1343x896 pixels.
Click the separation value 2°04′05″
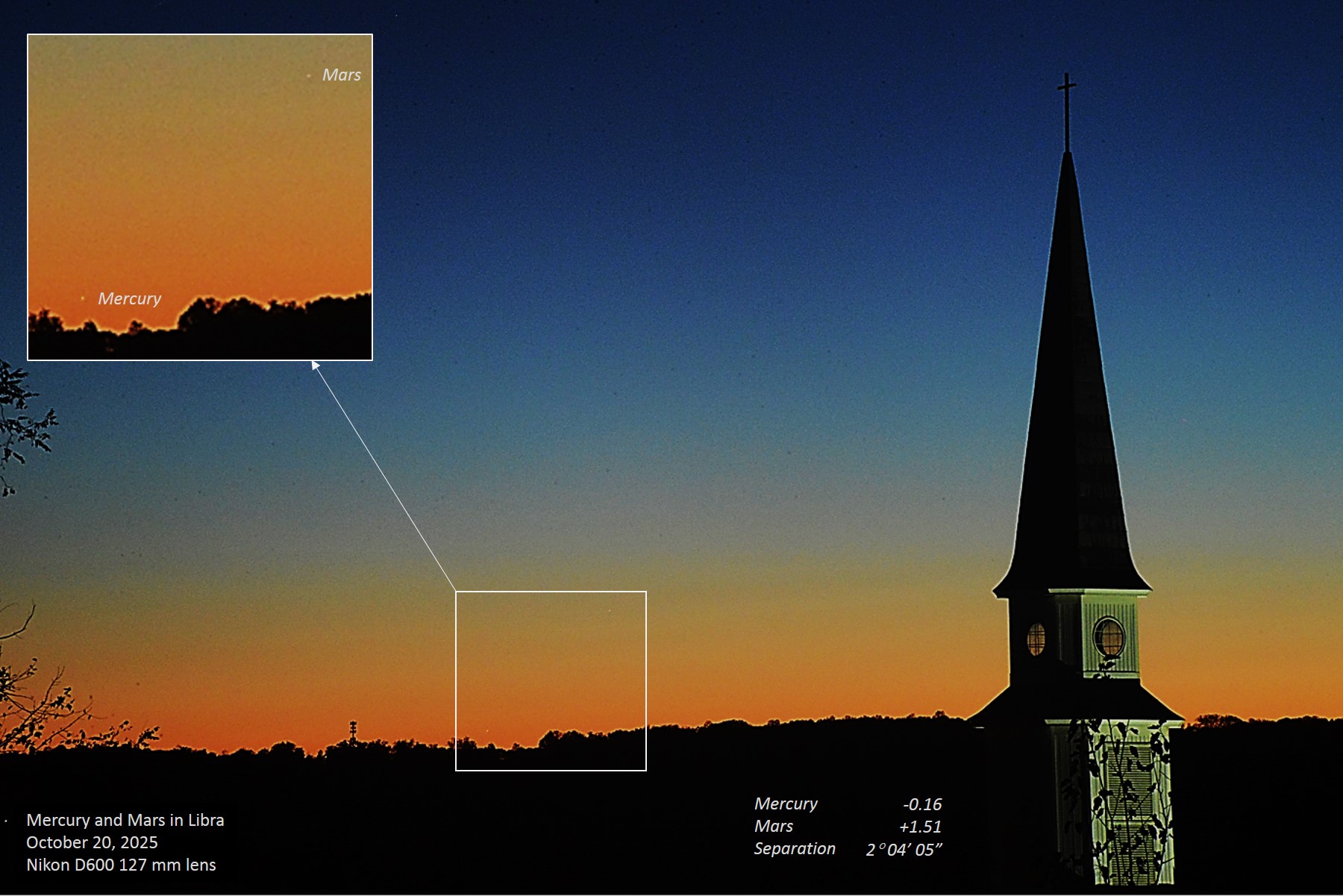pos(904,850)
